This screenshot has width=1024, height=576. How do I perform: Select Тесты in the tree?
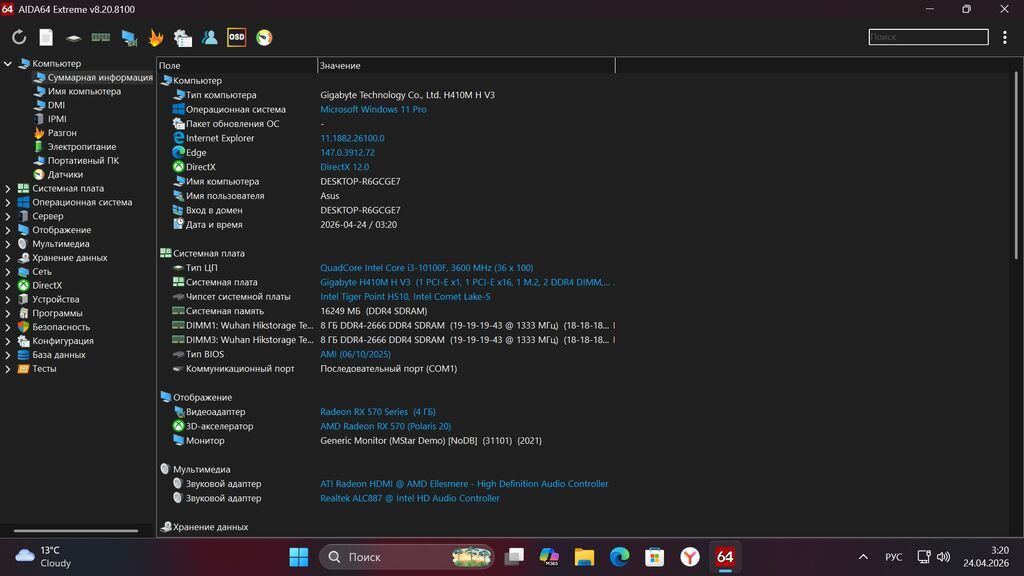[44, 368]
